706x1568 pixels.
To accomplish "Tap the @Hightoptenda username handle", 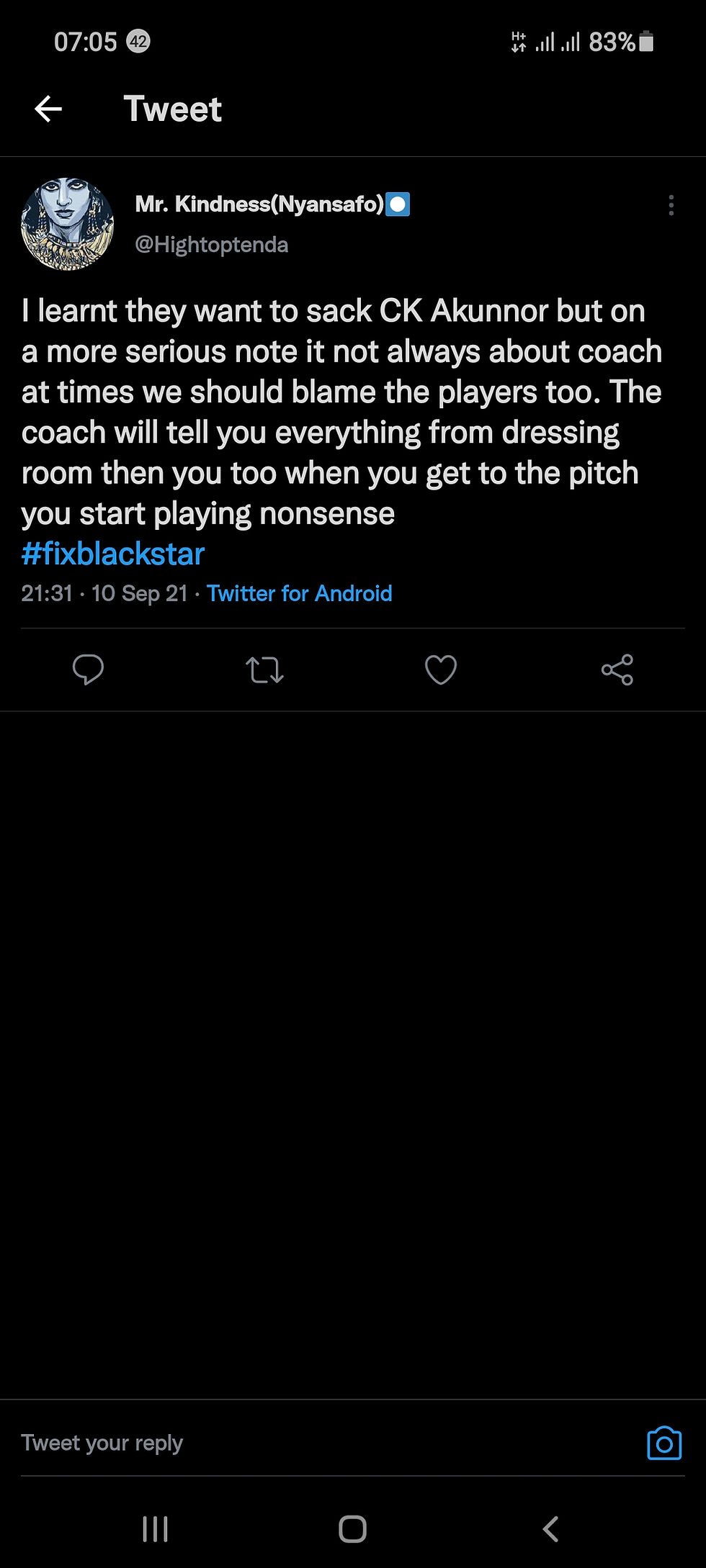I will click(212, 245).
